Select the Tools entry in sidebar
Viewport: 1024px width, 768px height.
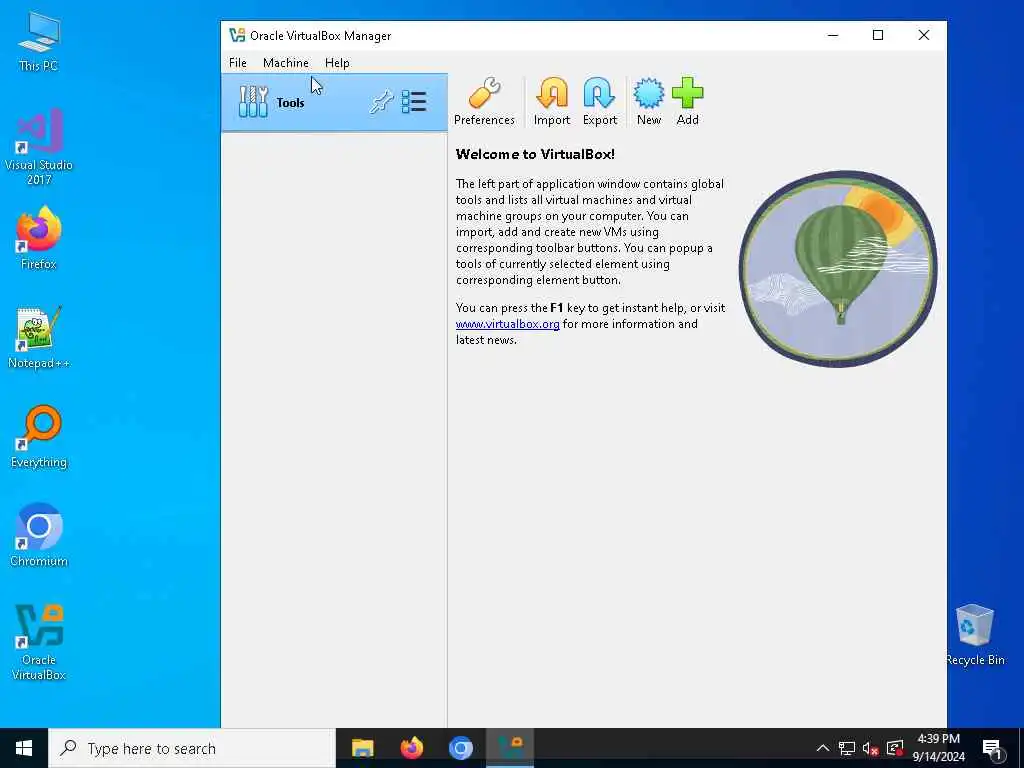tap(334, 103)
